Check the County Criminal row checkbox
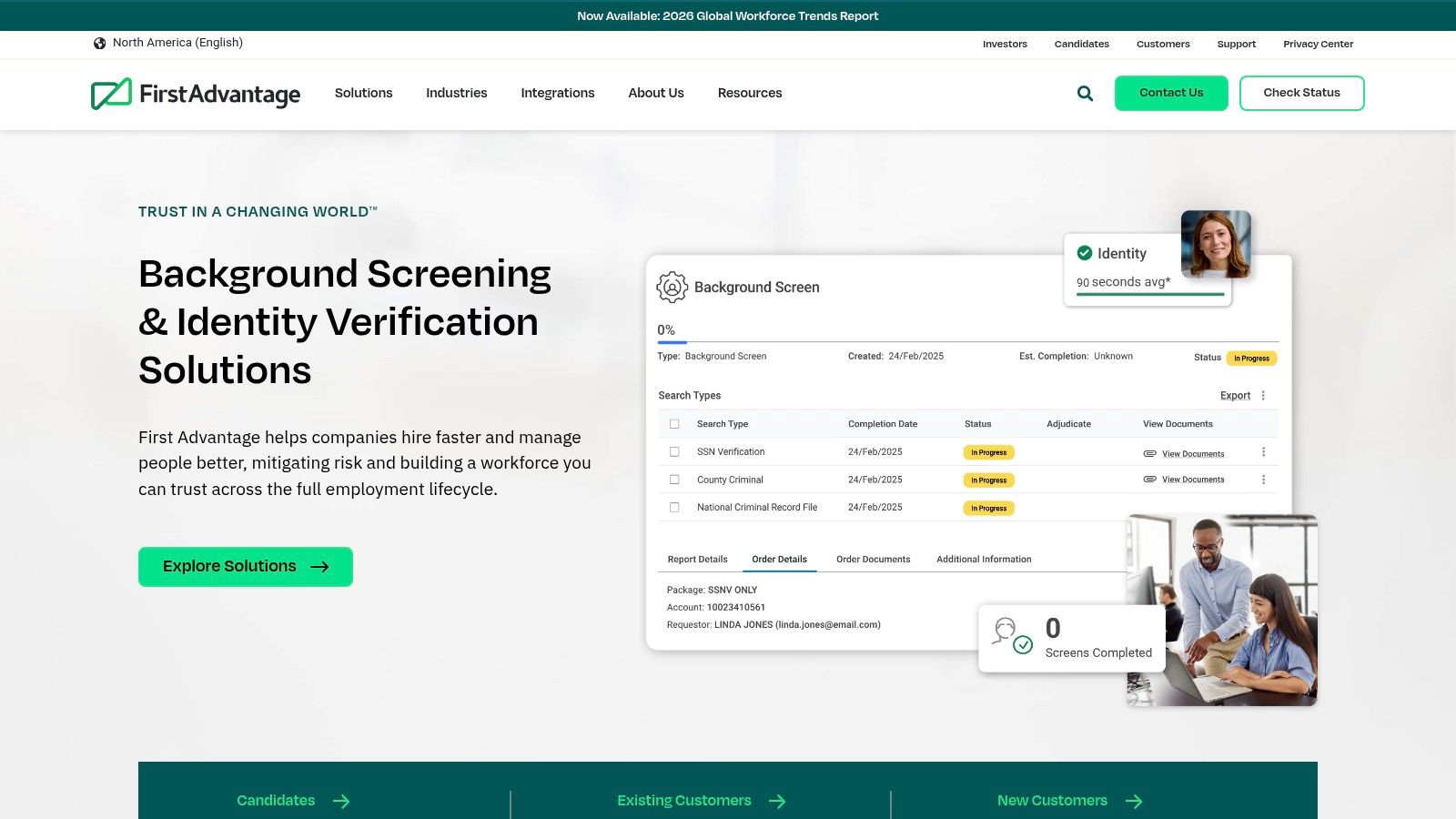The width and height of the screenshot is (1456, 819). (x=674, y=480)
